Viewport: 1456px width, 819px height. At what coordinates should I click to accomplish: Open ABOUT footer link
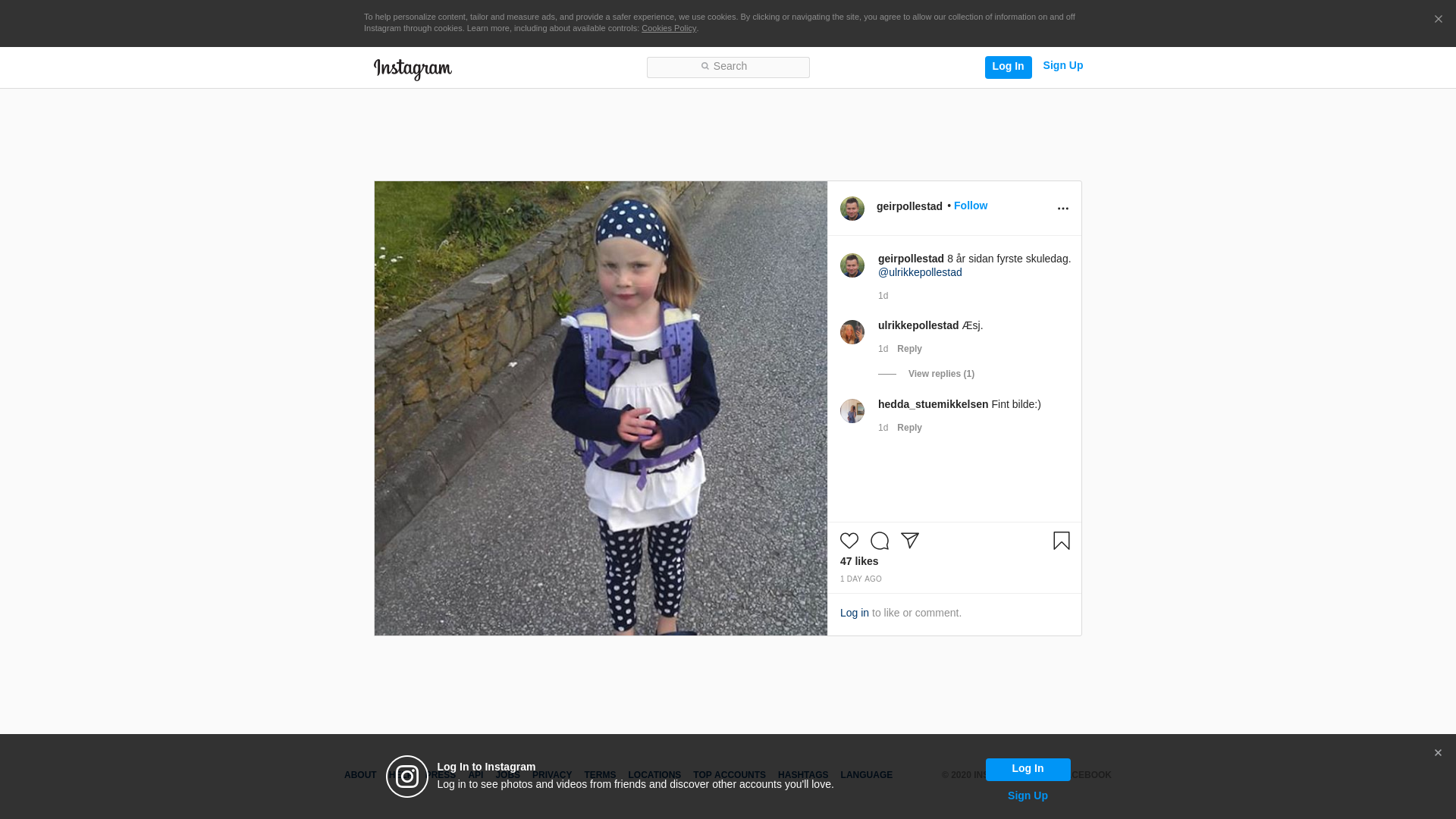360,775
